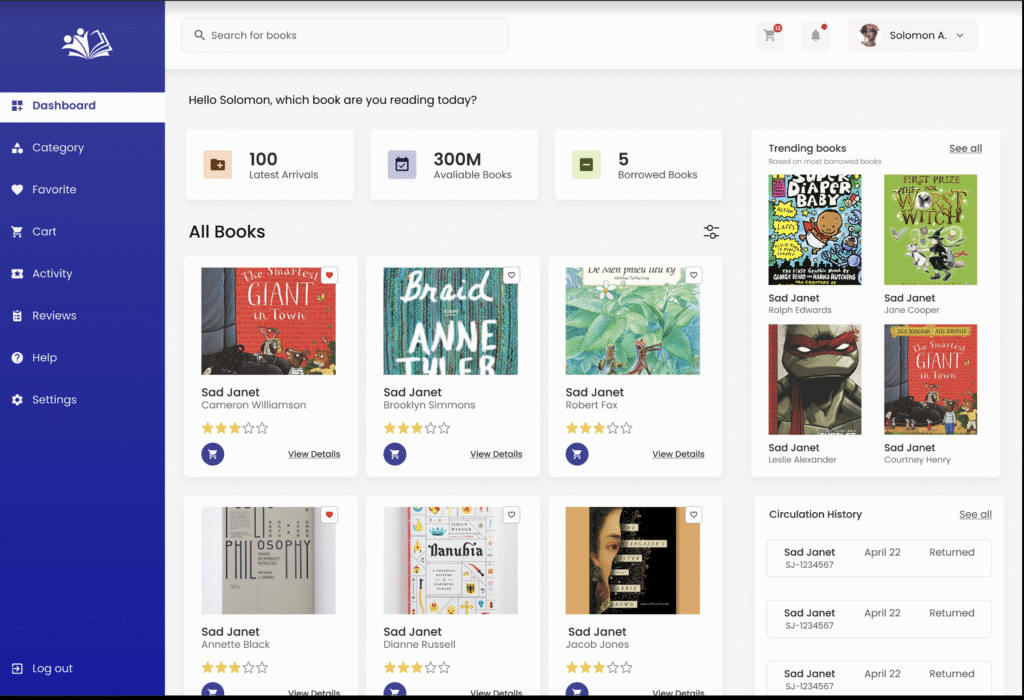The height and width of the screenshot is (700, 1024).
Task: Add Robert Fox's book to cart
Action: click(577, 454)
